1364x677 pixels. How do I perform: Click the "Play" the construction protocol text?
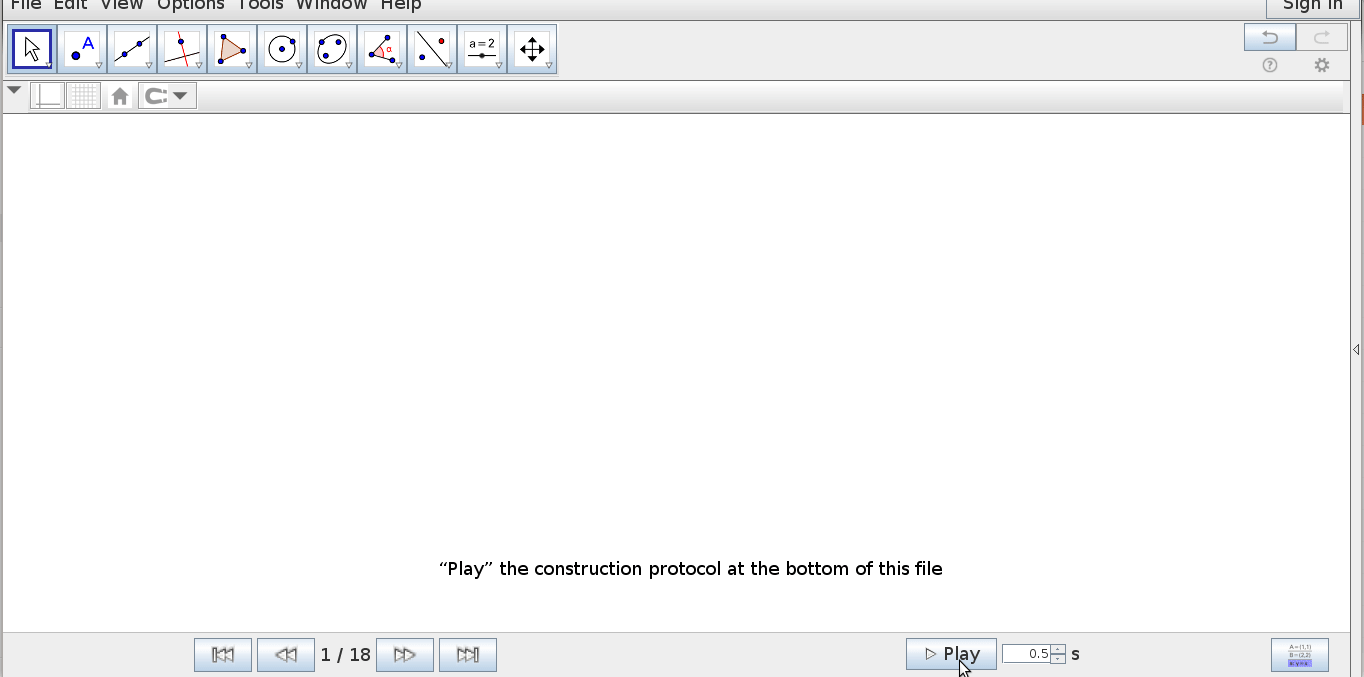point(691,569)
